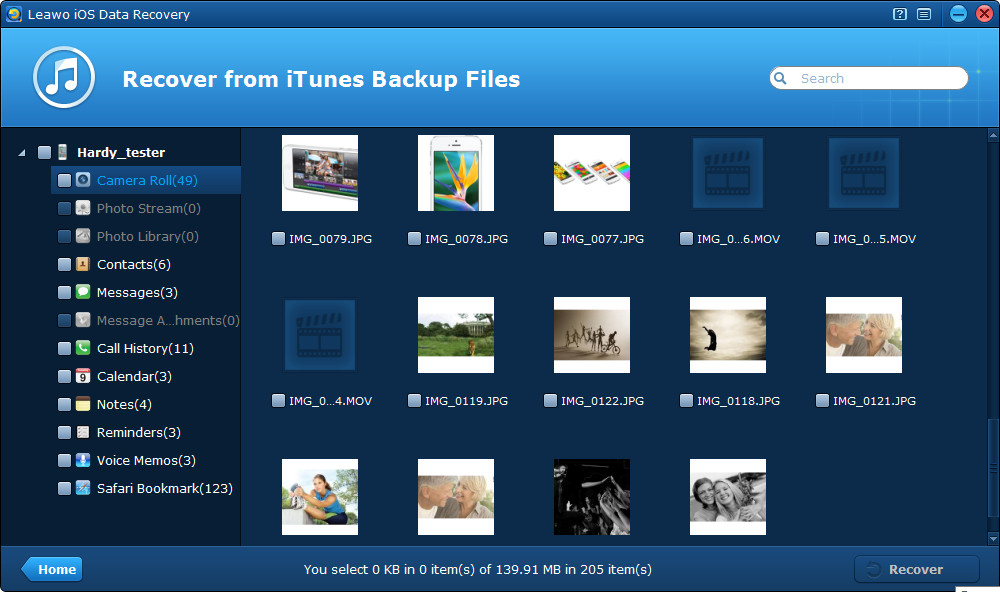This screenshot has width=1000, height=592.
Task: Click the Photo Stream category icon
Action: pyautogui.click(x=83, y=208)
